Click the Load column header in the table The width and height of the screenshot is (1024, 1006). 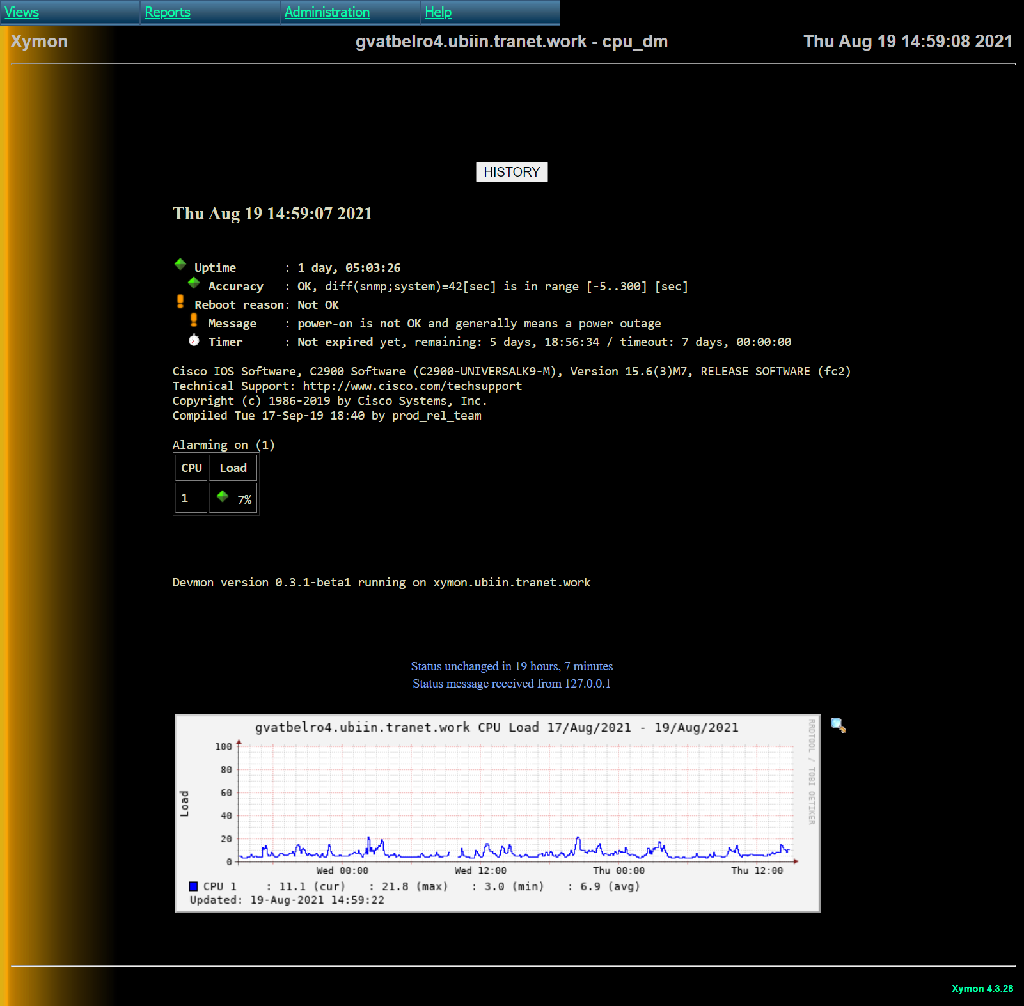pos(233,468)
